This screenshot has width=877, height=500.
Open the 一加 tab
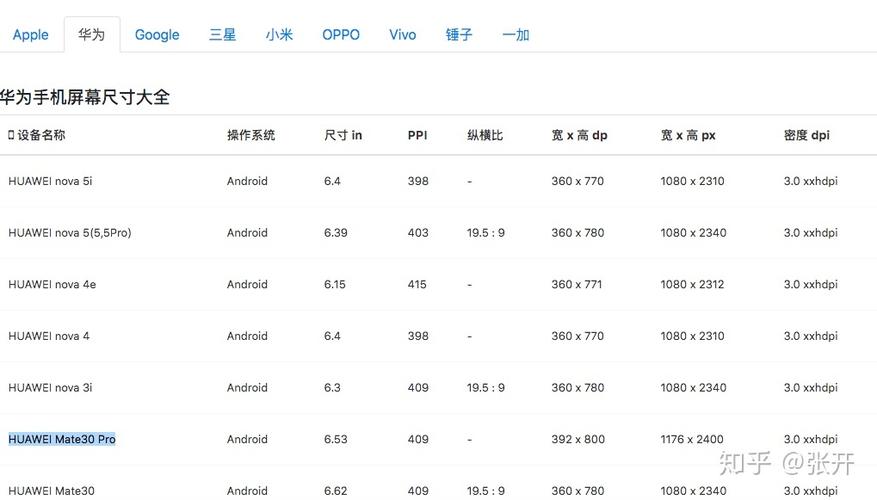[516, 35]
